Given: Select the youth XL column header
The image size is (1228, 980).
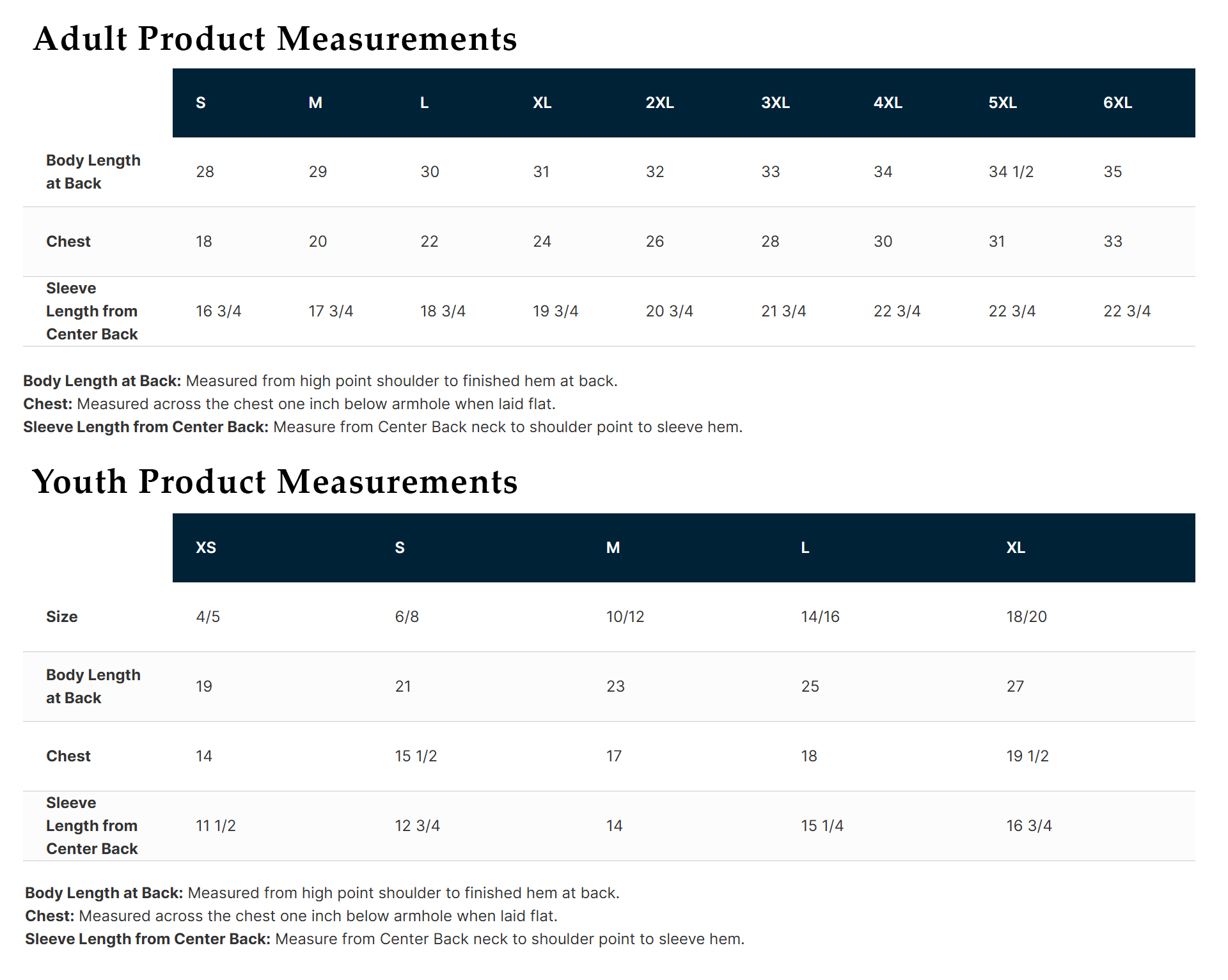Looking at the screenshot, I should point(1016,548).
